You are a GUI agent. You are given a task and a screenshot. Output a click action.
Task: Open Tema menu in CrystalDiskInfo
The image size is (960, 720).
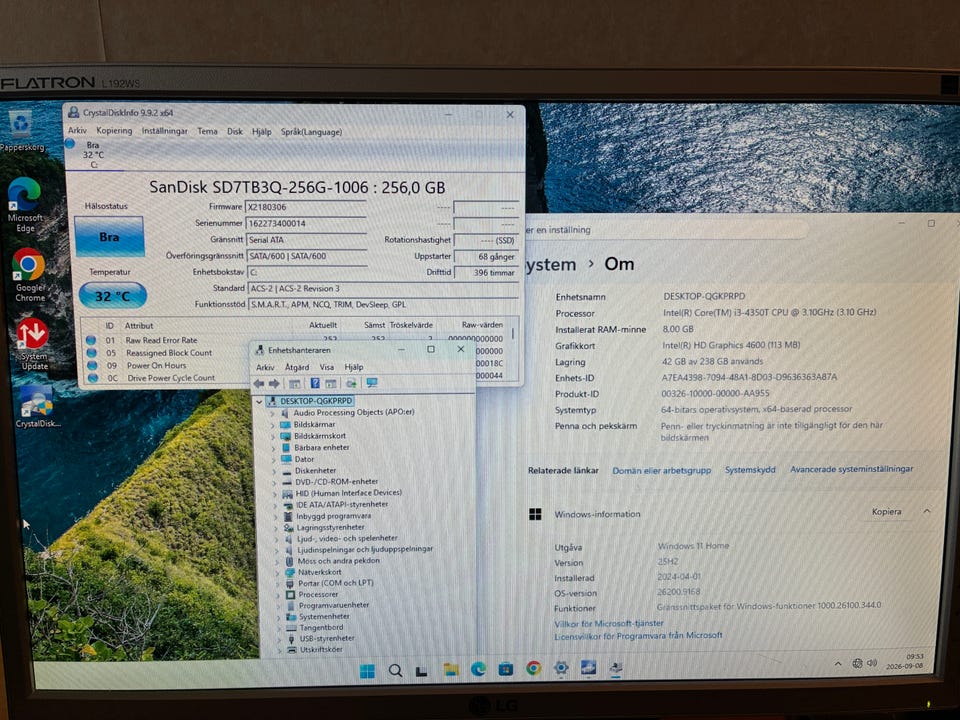click(207, 131)
